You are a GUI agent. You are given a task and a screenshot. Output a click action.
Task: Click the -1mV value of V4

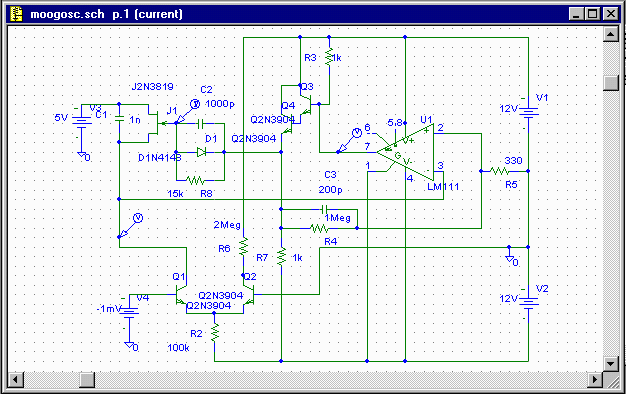109,309
